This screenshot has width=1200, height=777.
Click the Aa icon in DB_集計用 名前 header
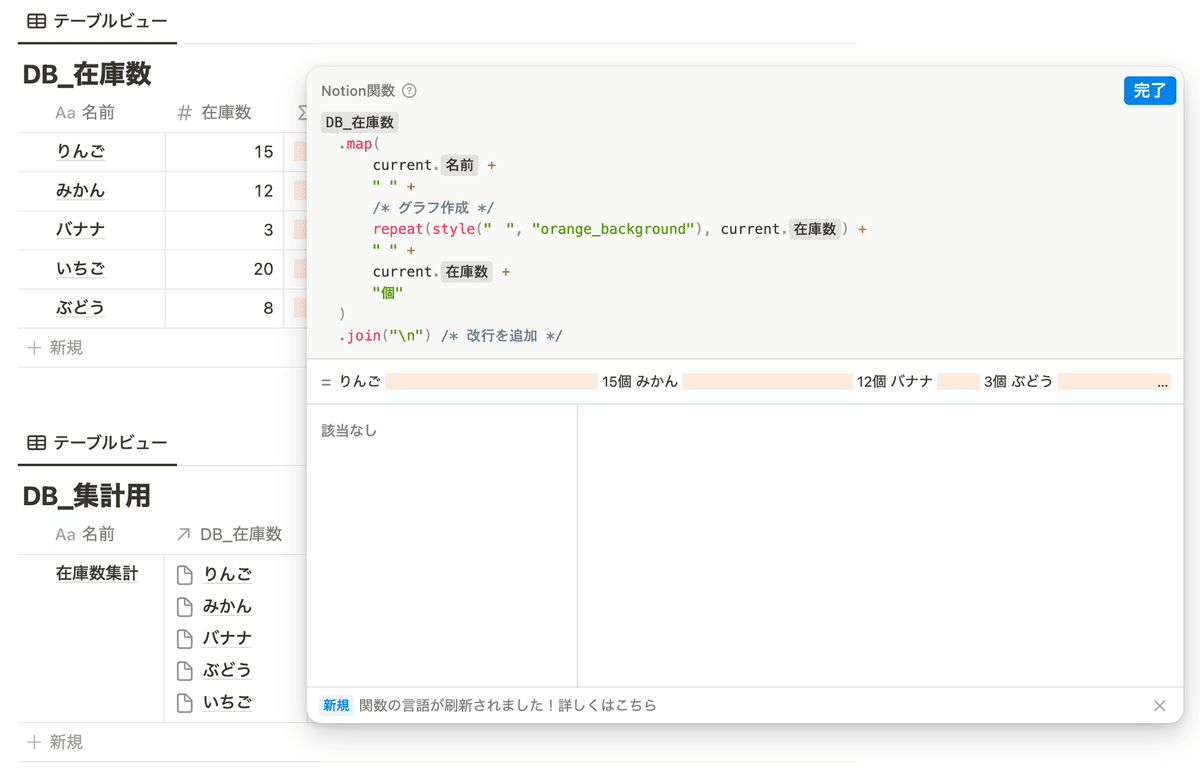[65, 535]
